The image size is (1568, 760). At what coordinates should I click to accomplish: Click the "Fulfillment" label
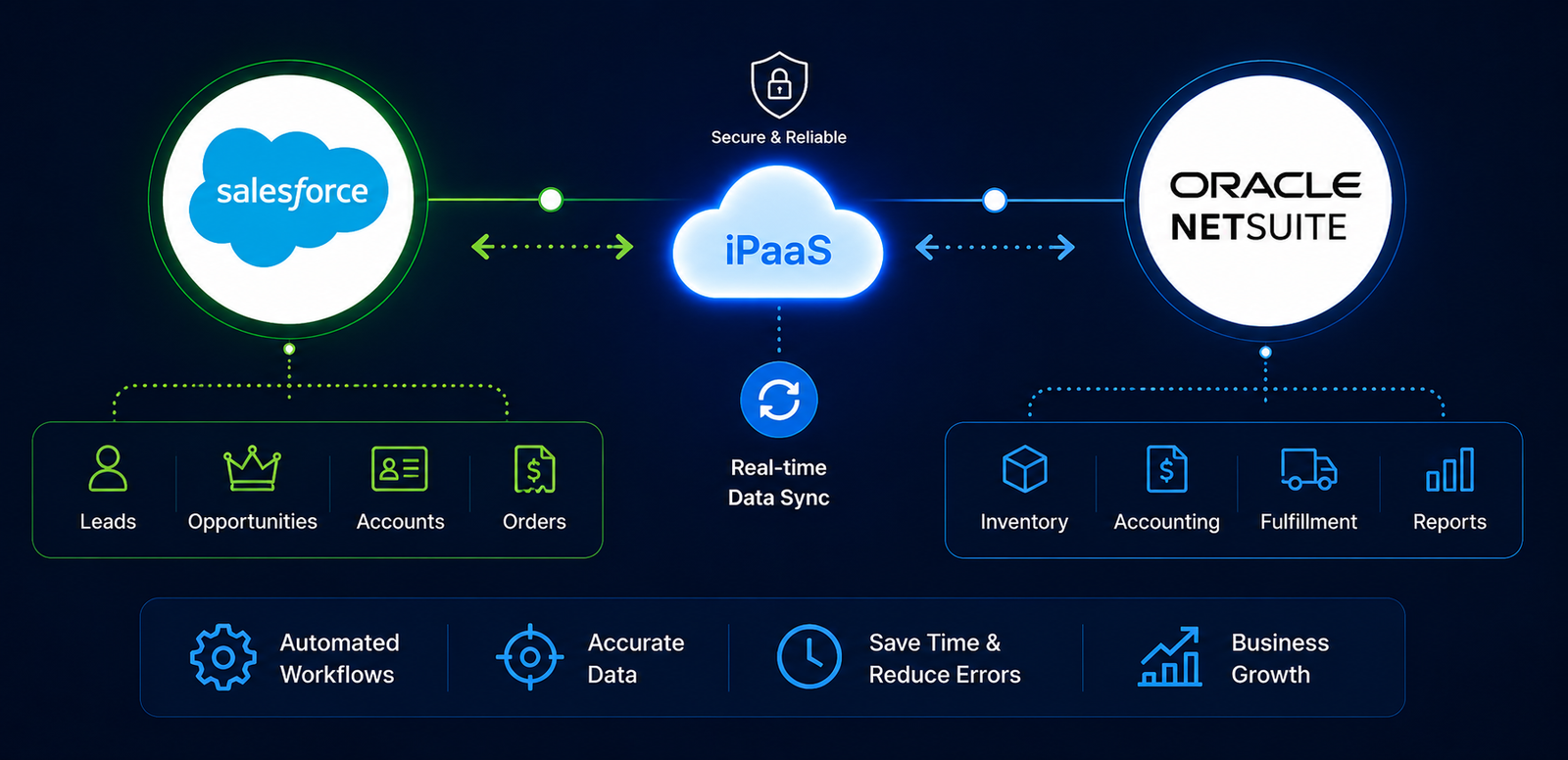pos(1308,522)
